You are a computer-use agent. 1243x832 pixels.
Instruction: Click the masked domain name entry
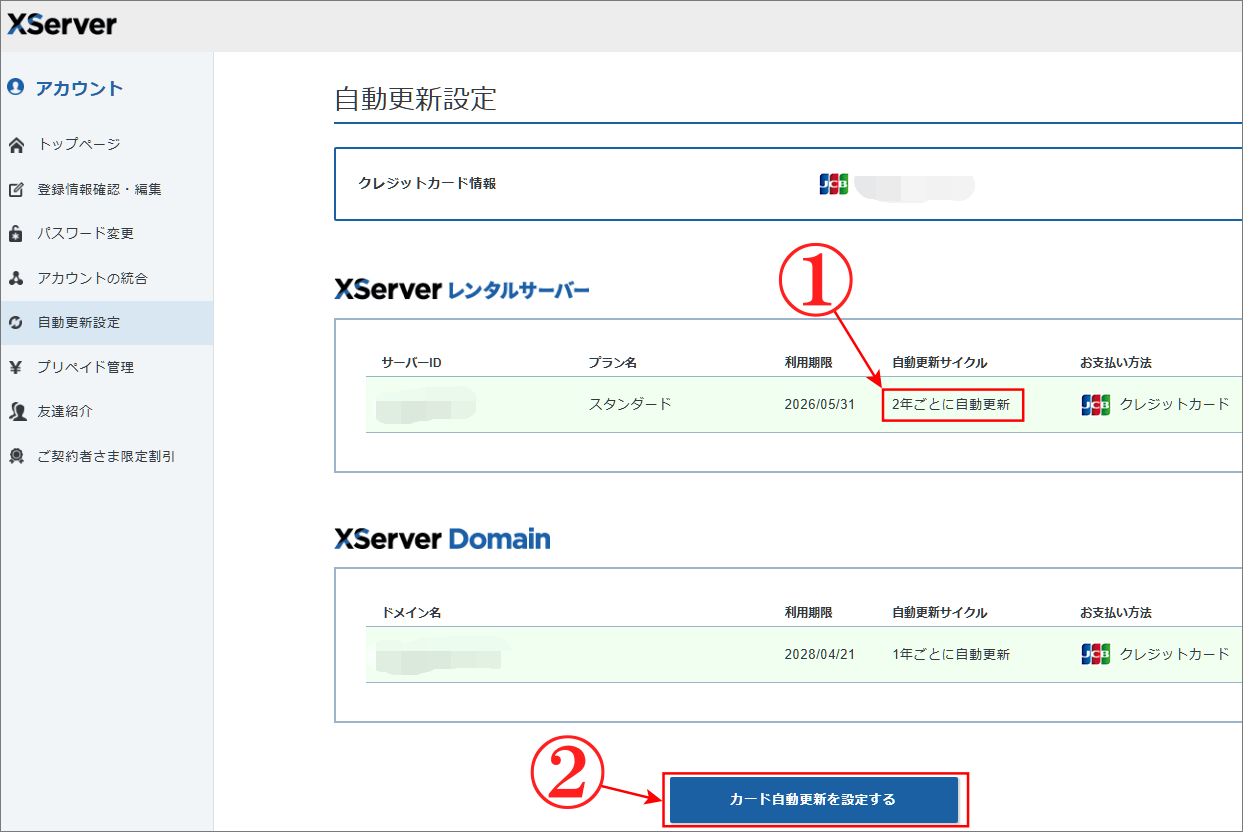tap(435, 655)
